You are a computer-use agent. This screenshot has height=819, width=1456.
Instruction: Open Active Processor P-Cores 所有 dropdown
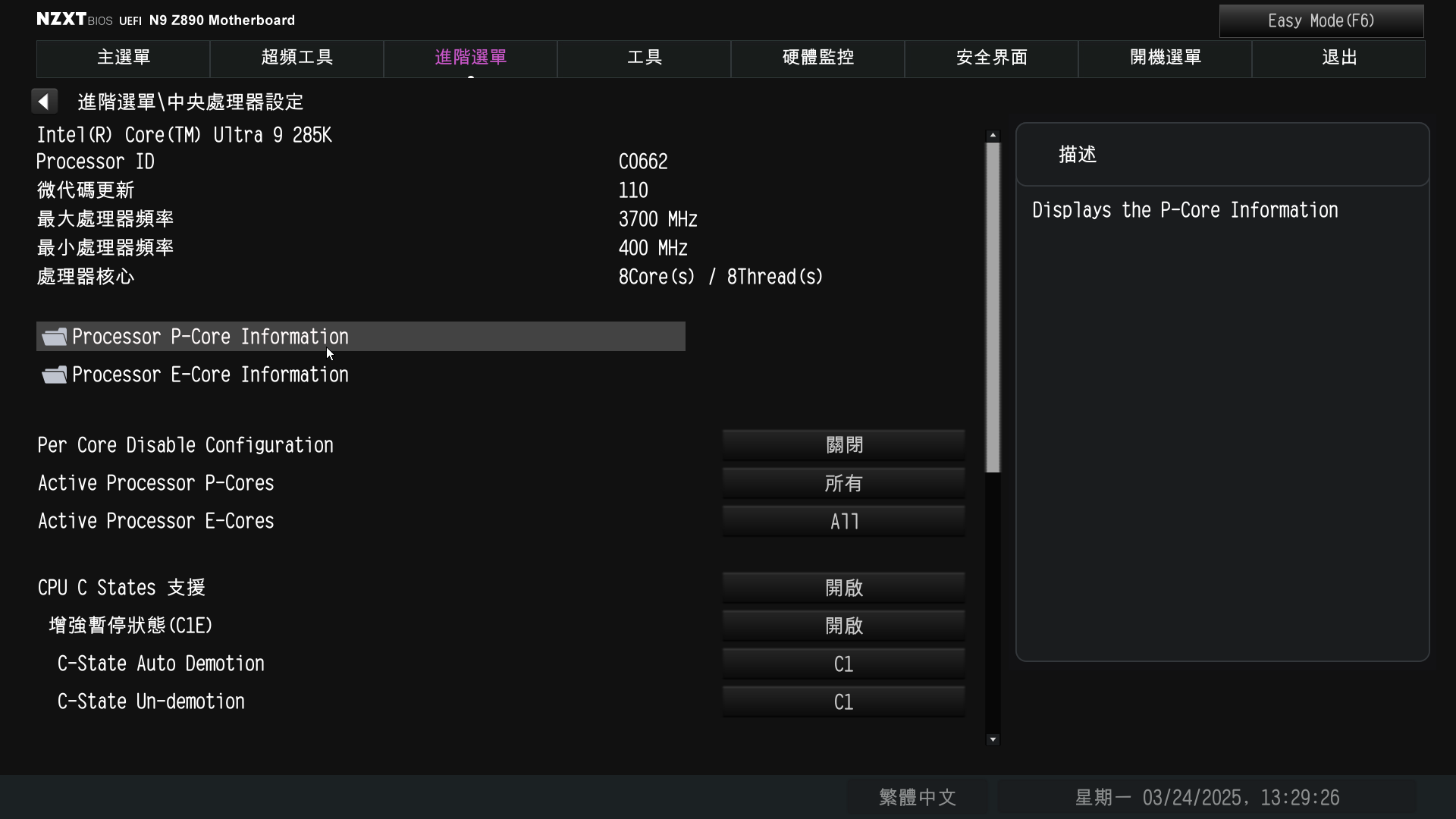[843, 483]
